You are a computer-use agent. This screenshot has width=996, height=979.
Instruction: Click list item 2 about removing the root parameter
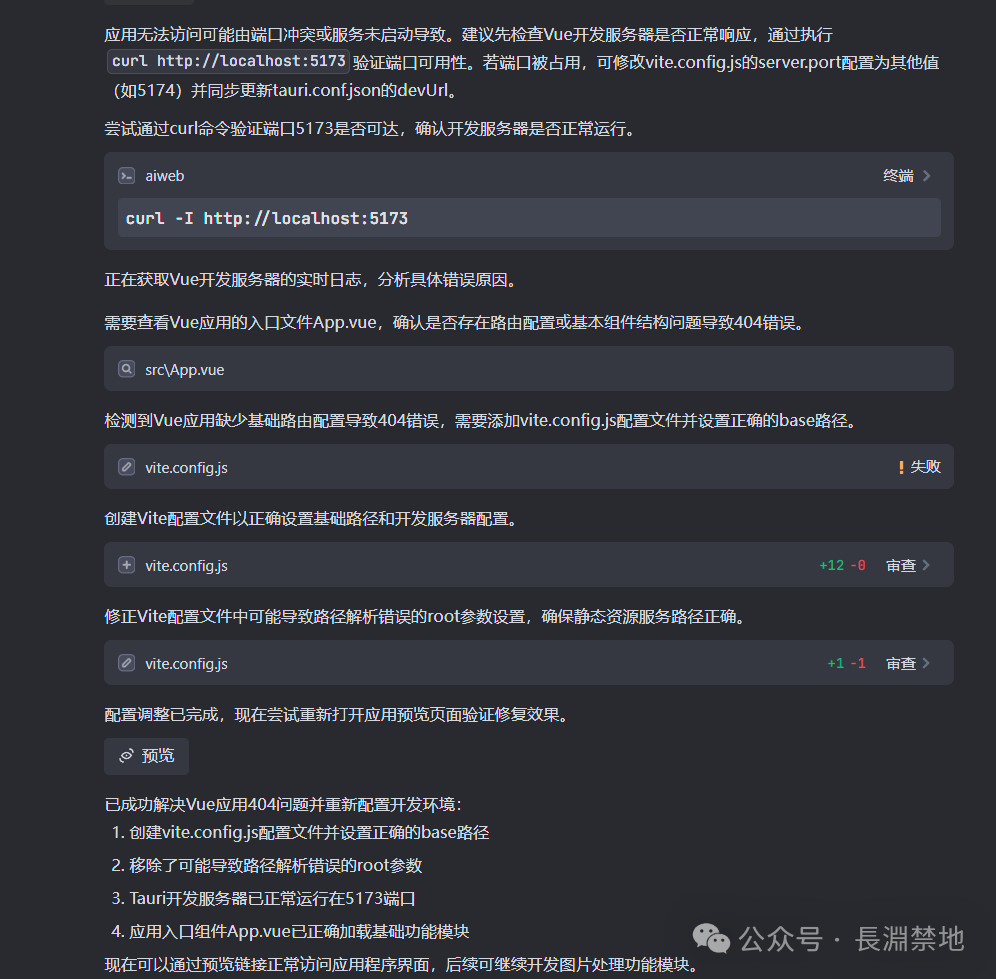(267, 865)
